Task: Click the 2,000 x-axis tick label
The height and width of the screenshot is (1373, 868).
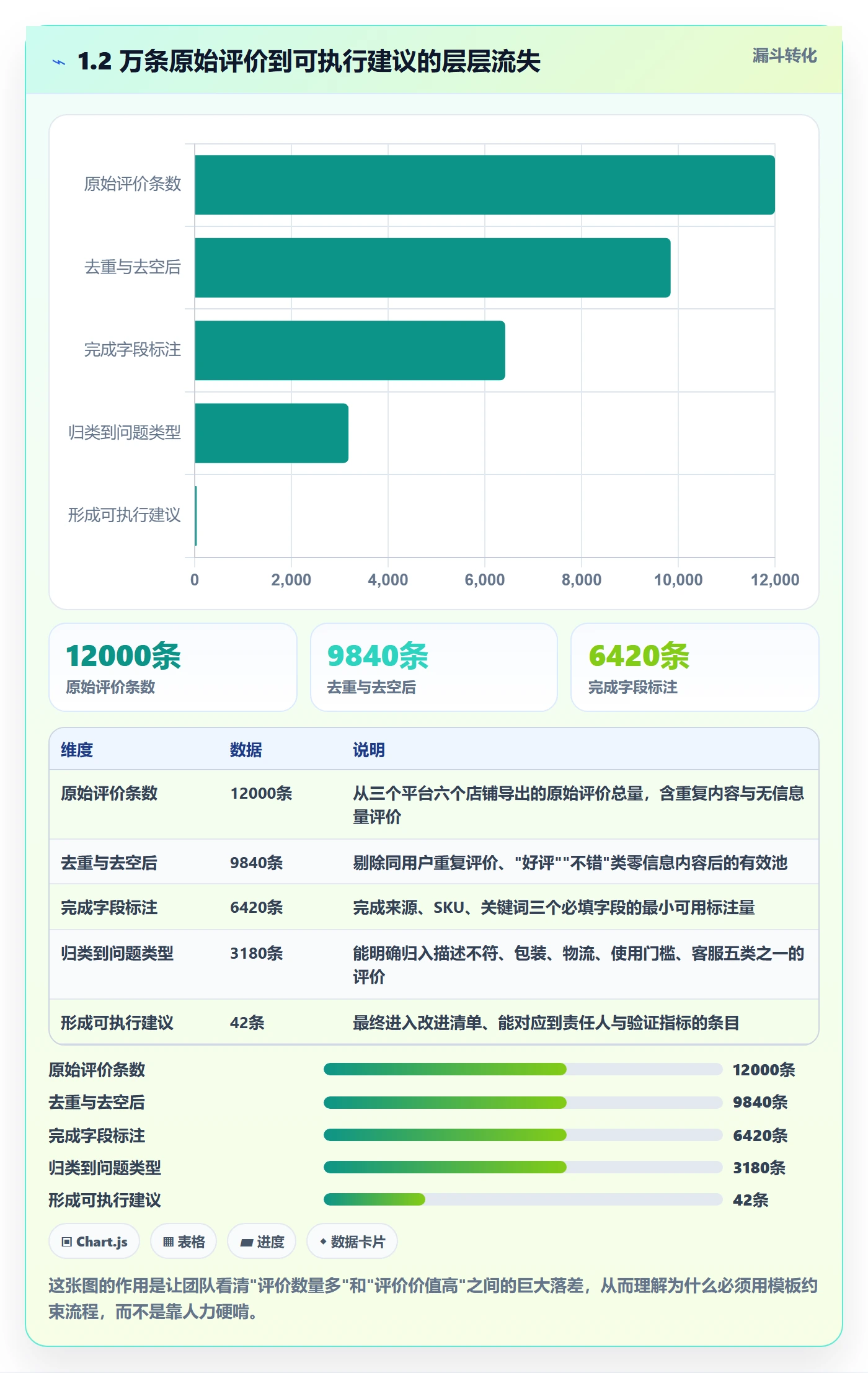Action: click(x=291, y=580)
